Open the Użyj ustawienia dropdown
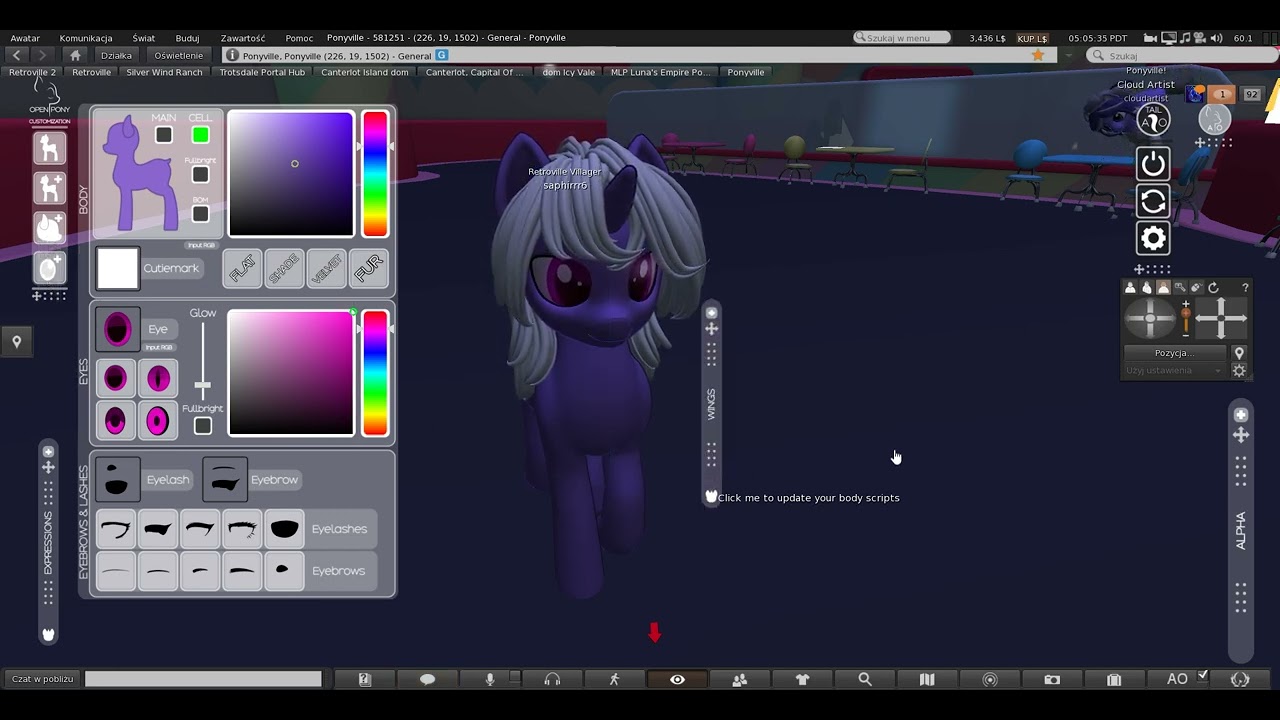The image size is (1280, 720). (1174, 371)
